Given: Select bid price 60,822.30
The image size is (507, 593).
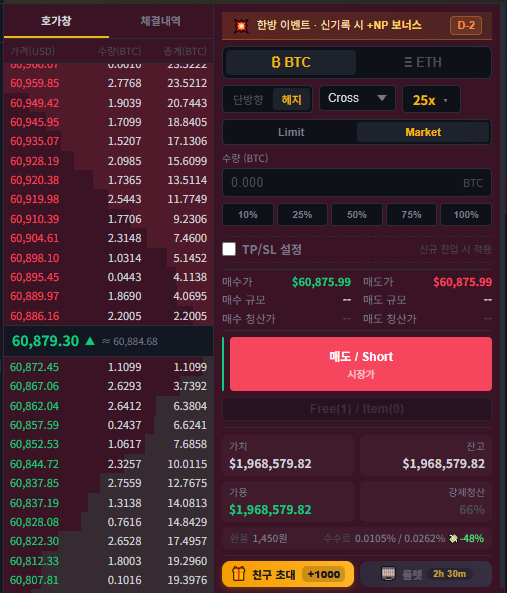Looking at the screenshot, I should click(x=34, y=541).
